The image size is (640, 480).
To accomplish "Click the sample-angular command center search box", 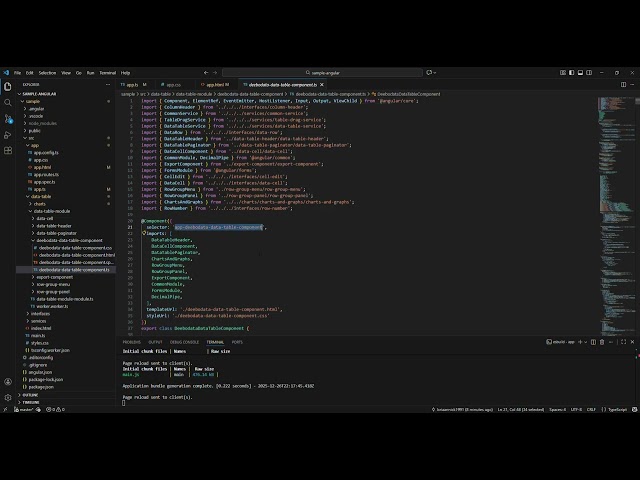I will [322, 73].
